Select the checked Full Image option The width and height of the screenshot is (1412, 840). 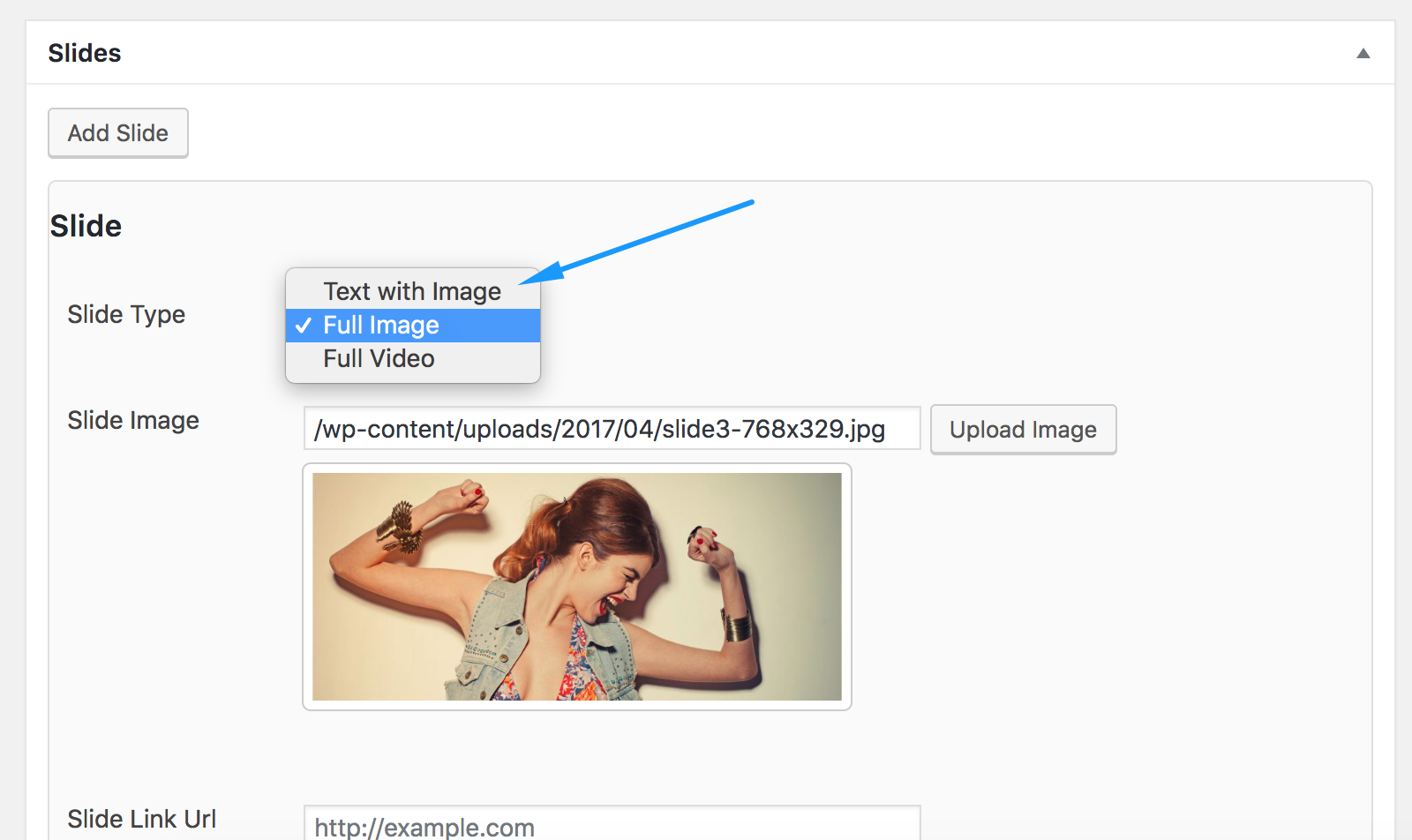click(x=413, y=326)
